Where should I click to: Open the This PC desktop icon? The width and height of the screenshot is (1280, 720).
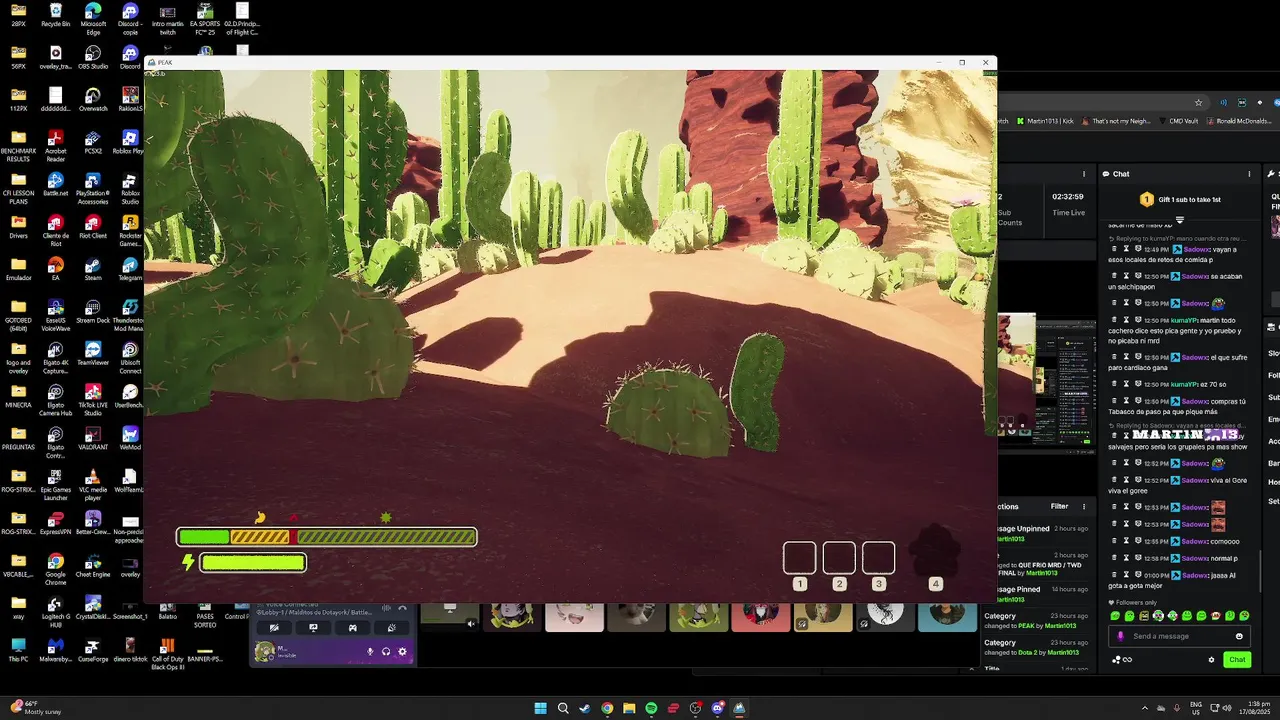[x=19, y=648]
